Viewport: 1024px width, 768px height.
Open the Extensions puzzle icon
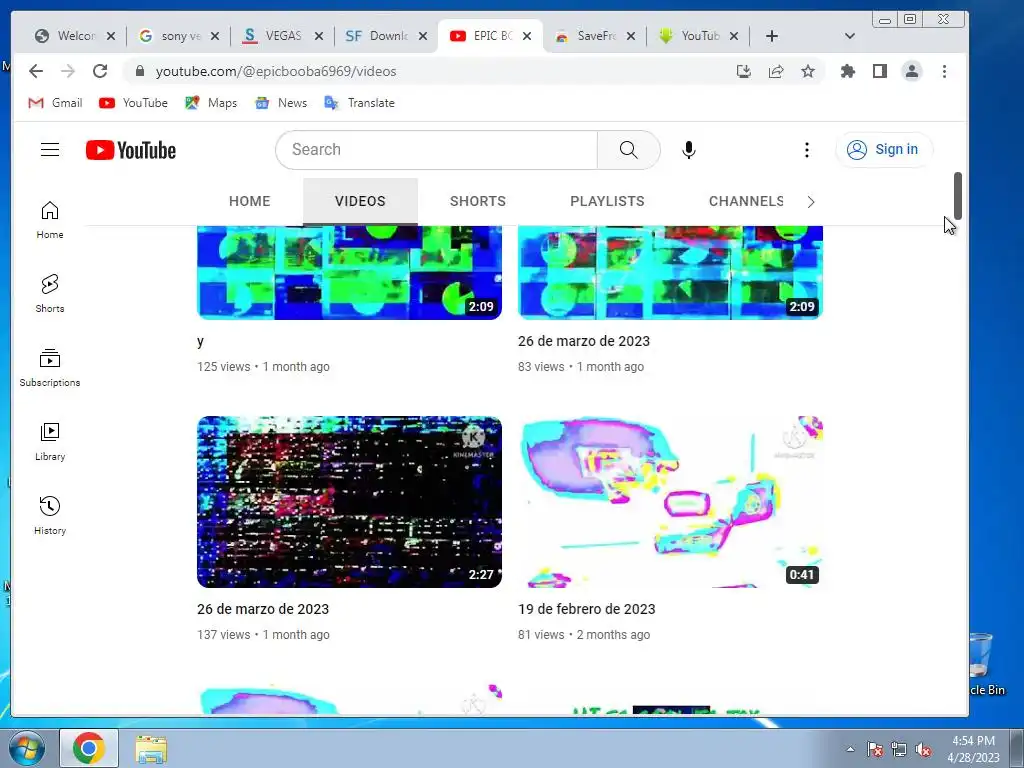[848, 71]
